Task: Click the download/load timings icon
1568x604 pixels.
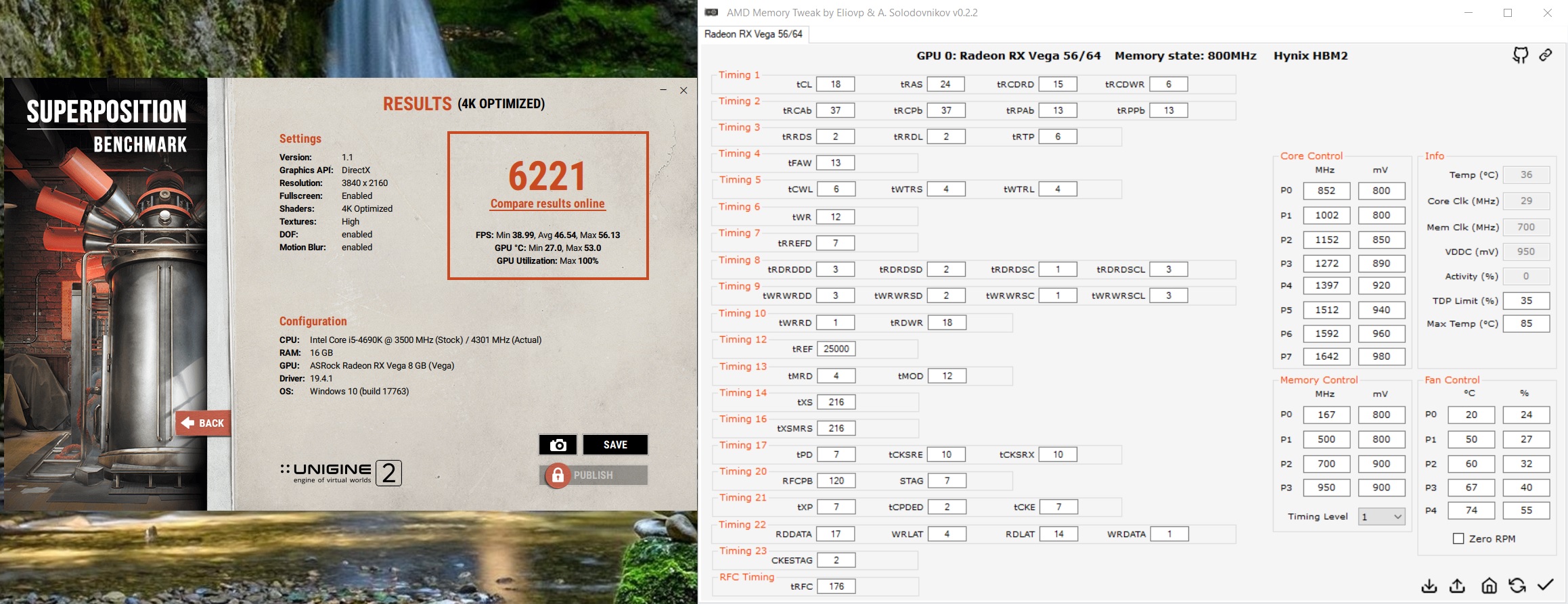Action: [1429, 586]
